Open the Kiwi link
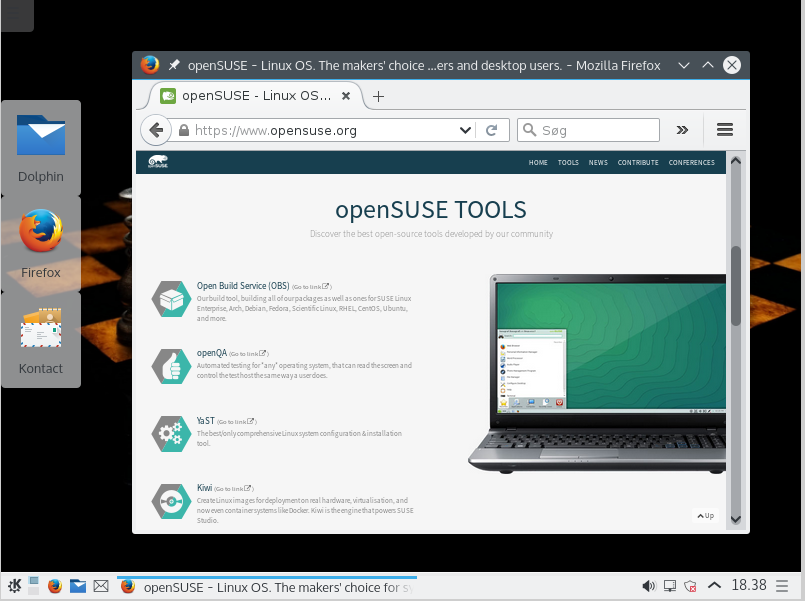The width and height of the screenshot is (805, 601). [204, 488]
